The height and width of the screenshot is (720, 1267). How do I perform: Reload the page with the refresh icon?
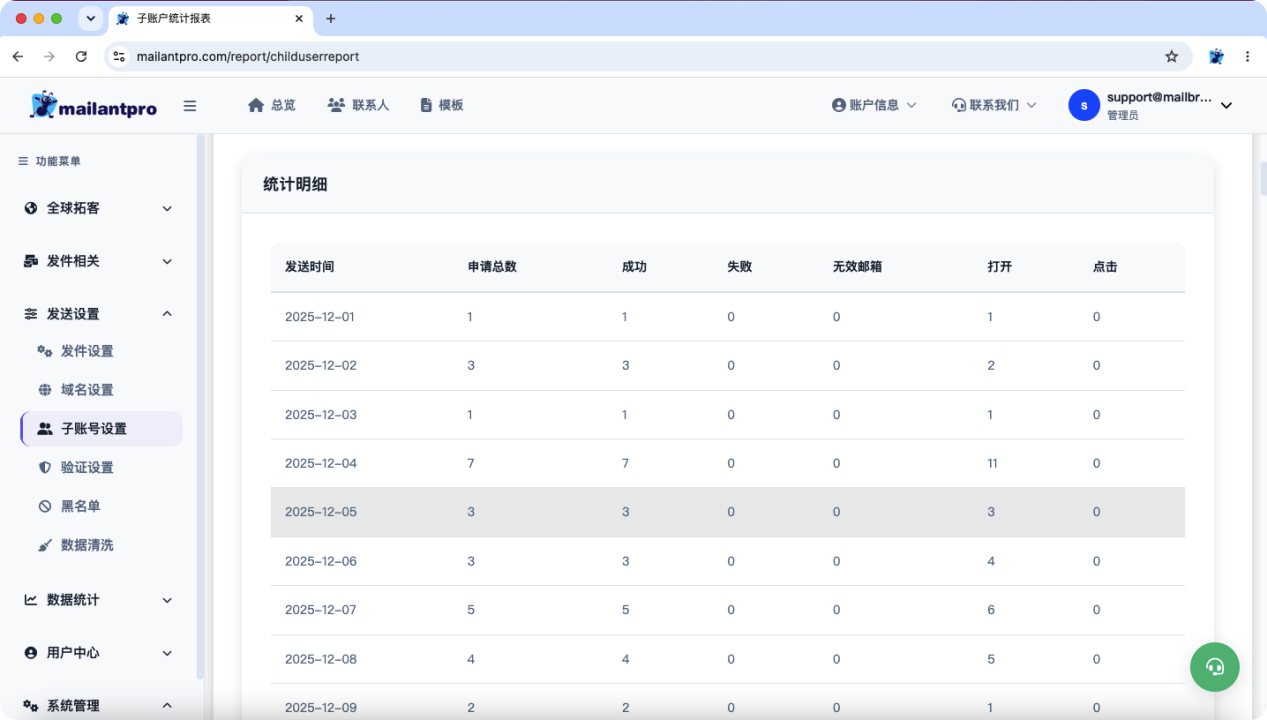pyautogui.click(x=82, y=57)
